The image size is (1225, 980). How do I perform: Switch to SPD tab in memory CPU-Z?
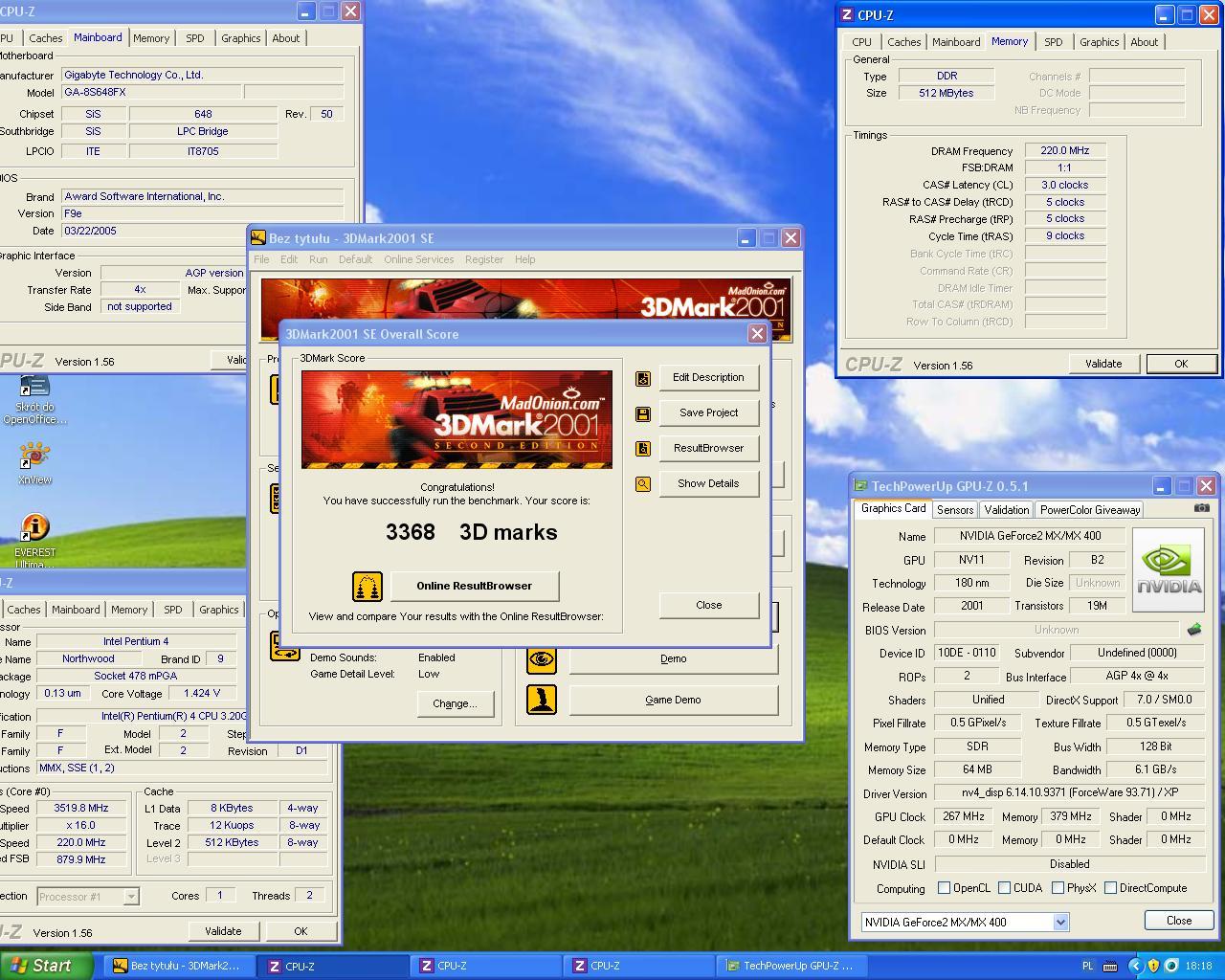coord(1054,42)
